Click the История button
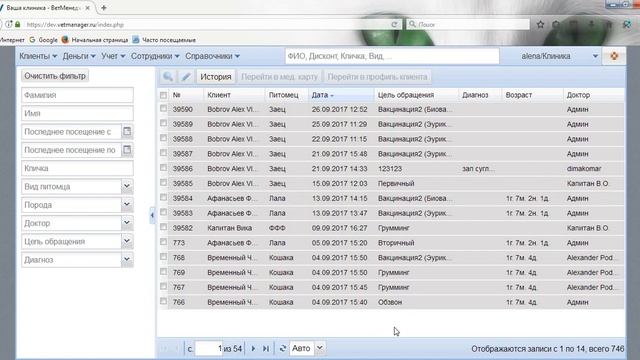Image resolution: width=640 pixels, height=360 pixels. pos(216,77)
